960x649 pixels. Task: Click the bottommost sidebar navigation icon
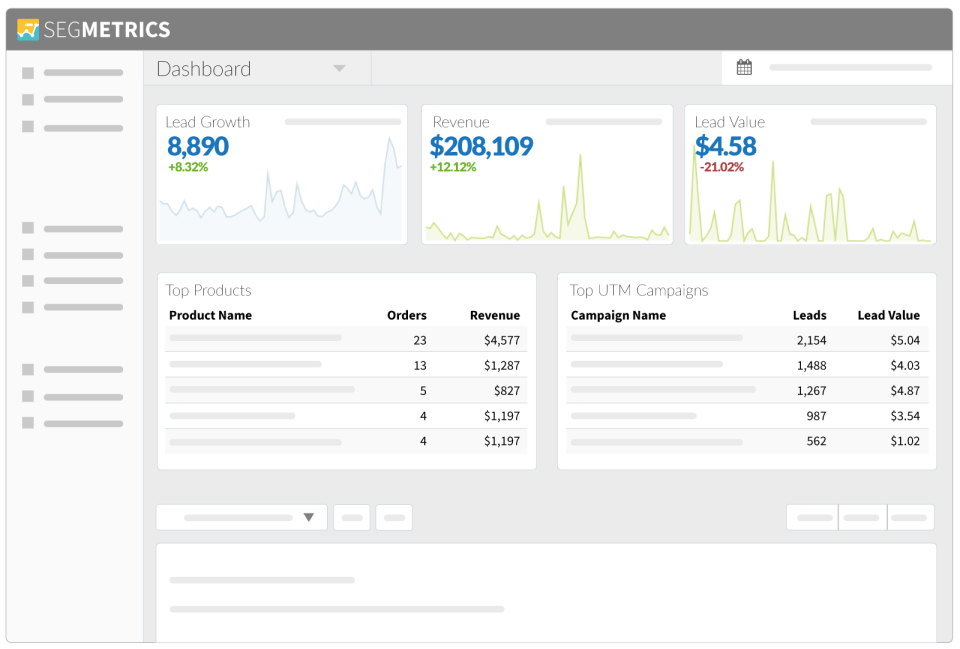[x=27, y=422]
